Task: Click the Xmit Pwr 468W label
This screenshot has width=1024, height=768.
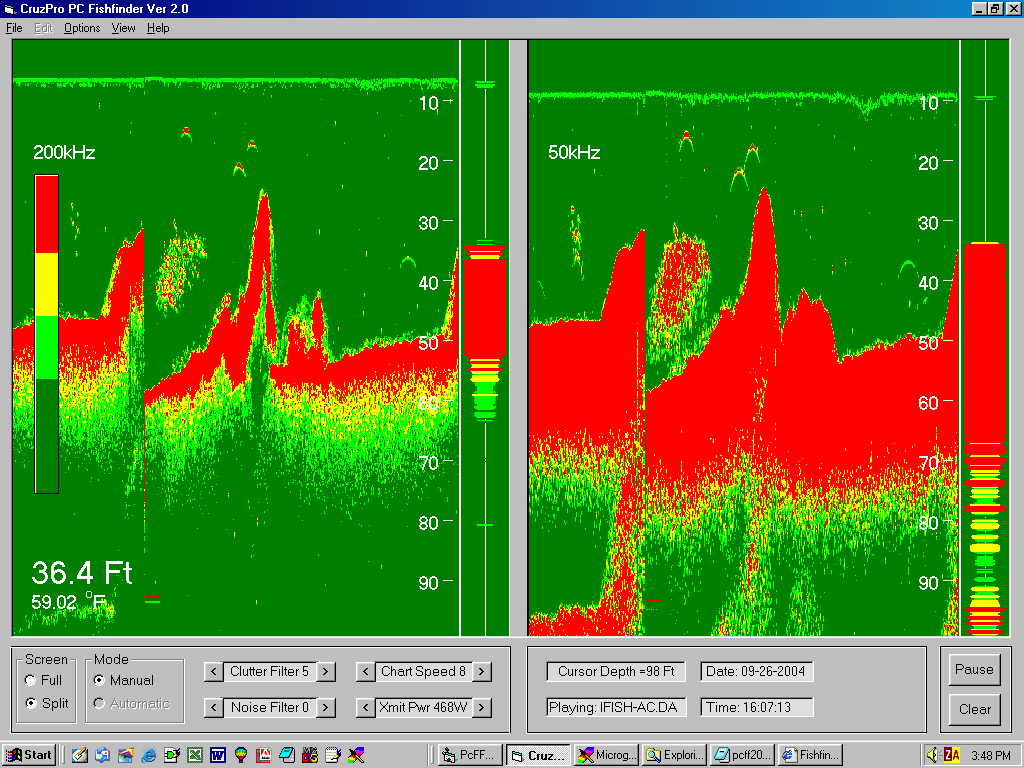Action: click(423, 707)
